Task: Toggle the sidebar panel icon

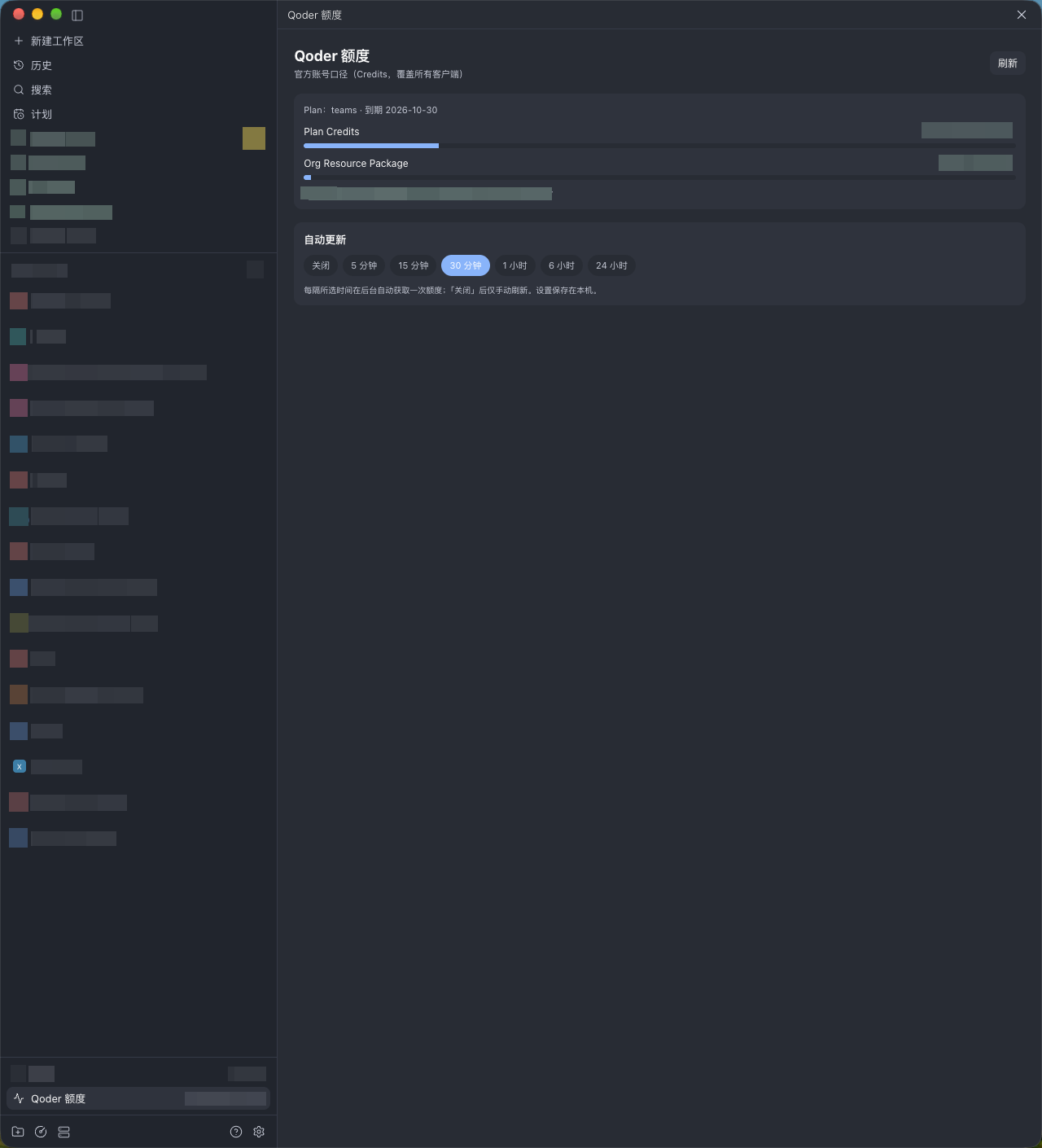Action: click(x=77, y=15)
